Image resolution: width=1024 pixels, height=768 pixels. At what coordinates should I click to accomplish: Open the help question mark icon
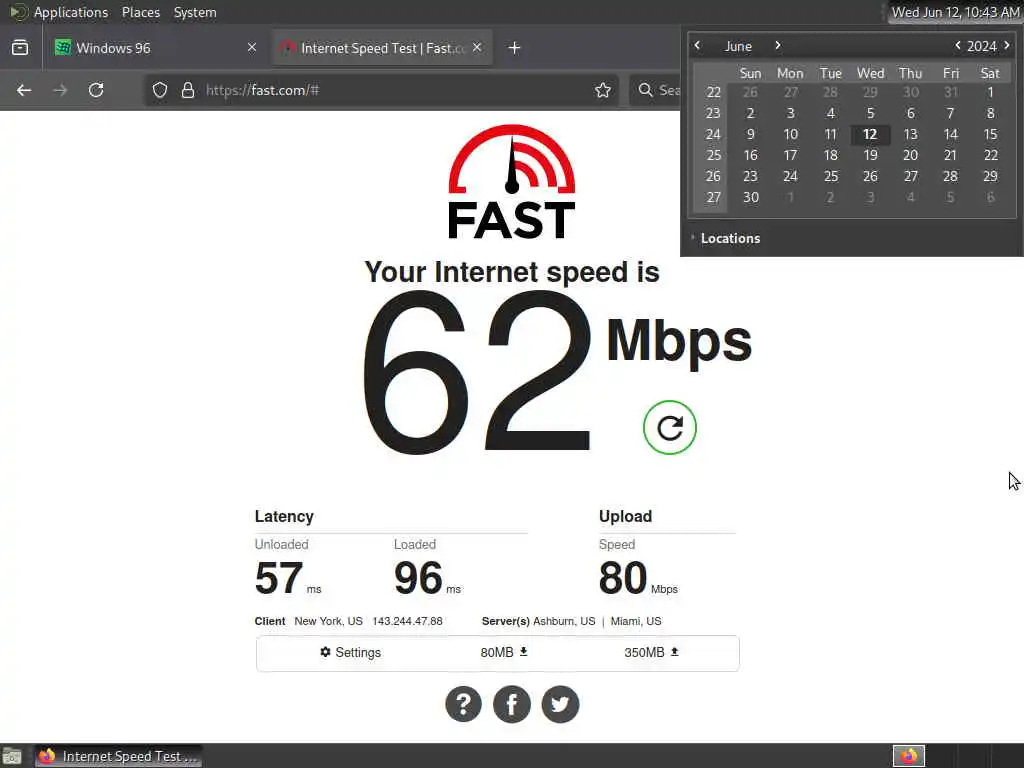[464, 704]
